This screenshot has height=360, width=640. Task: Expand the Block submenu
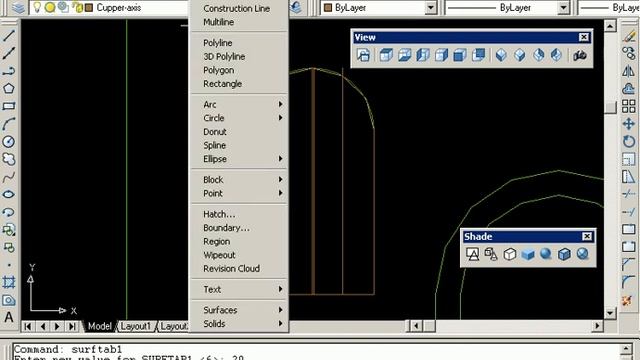240,180
